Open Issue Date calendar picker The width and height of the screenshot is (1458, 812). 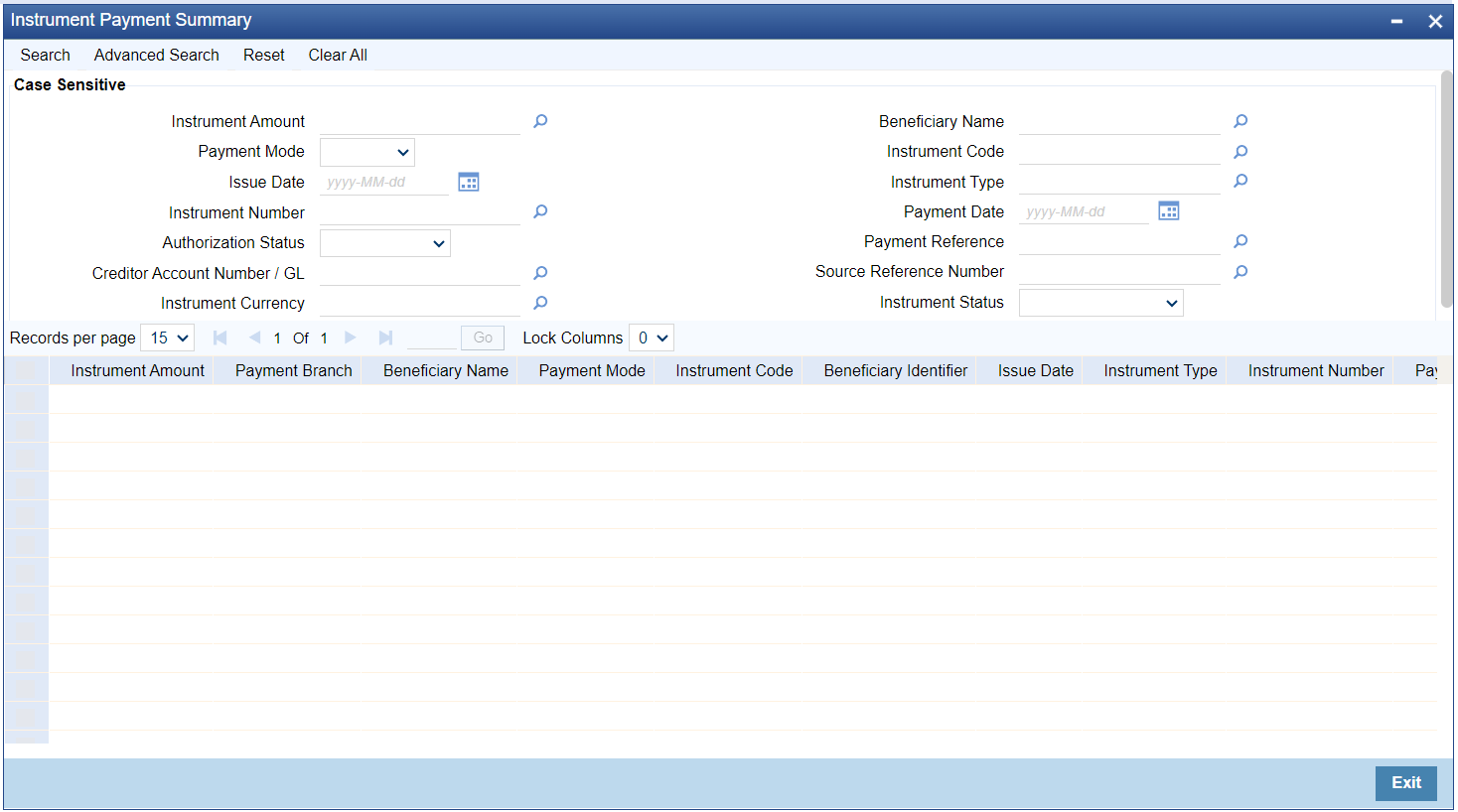pos(469,182)
